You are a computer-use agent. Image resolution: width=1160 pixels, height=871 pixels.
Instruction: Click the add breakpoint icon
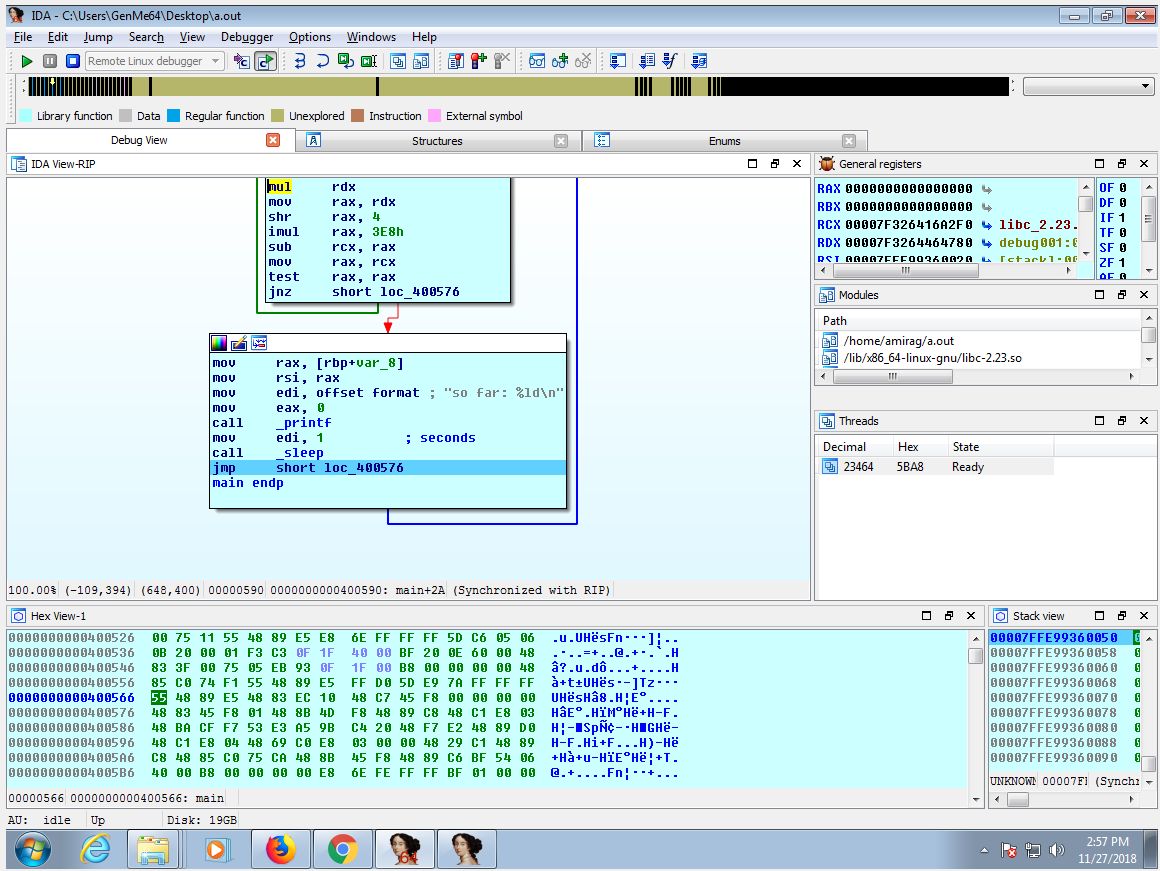479,61
